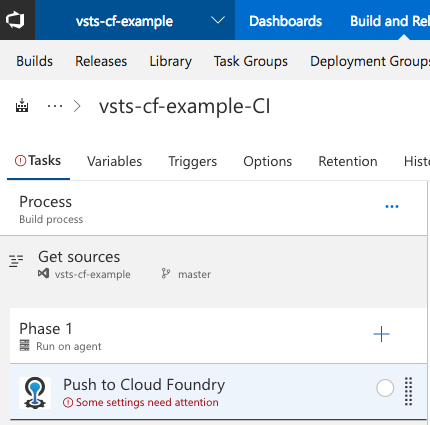The height and width of the screenshot is (425, 430).
Task: Open the breadcrumb ellipsis menu
Action: click(x=55, y=106)
